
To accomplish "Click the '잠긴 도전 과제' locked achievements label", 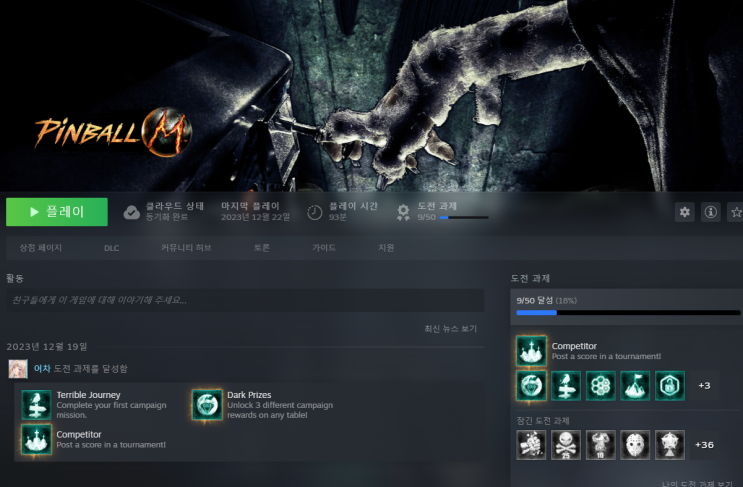I will point(543,421).
